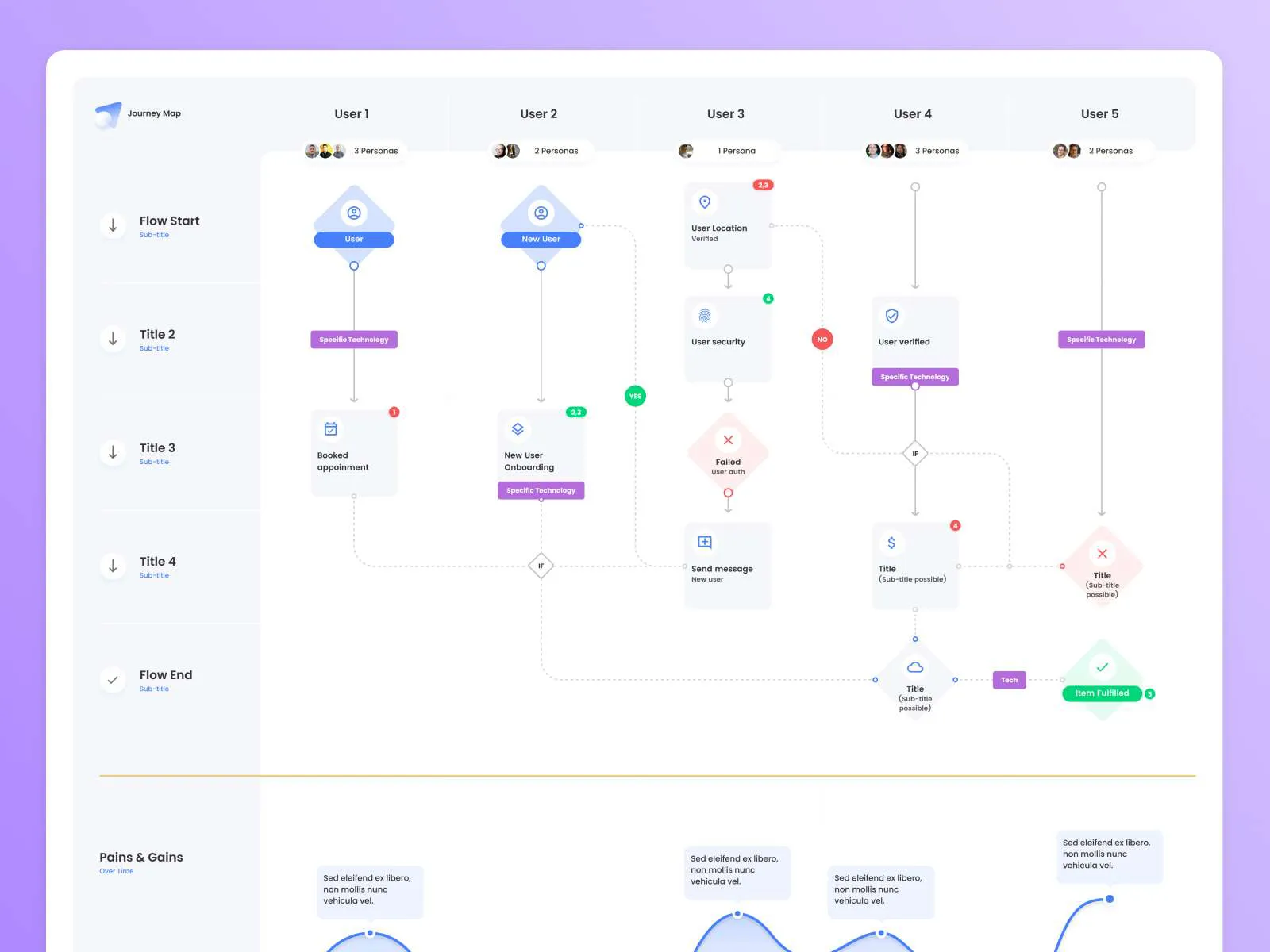1270x952 pixels.
Task: Click the New User button below the diamond
Action: coord(541,238)
